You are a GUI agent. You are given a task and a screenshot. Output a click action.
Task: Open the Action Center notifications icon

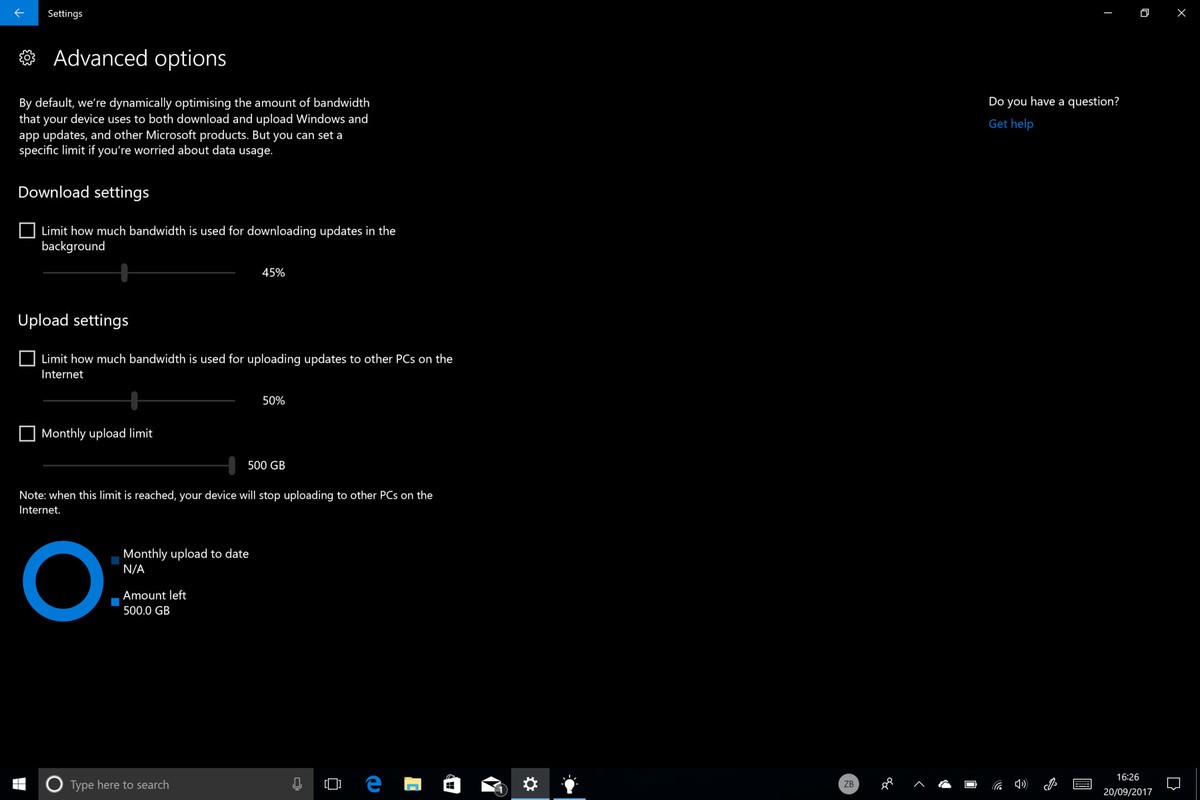coord(1174,784)
